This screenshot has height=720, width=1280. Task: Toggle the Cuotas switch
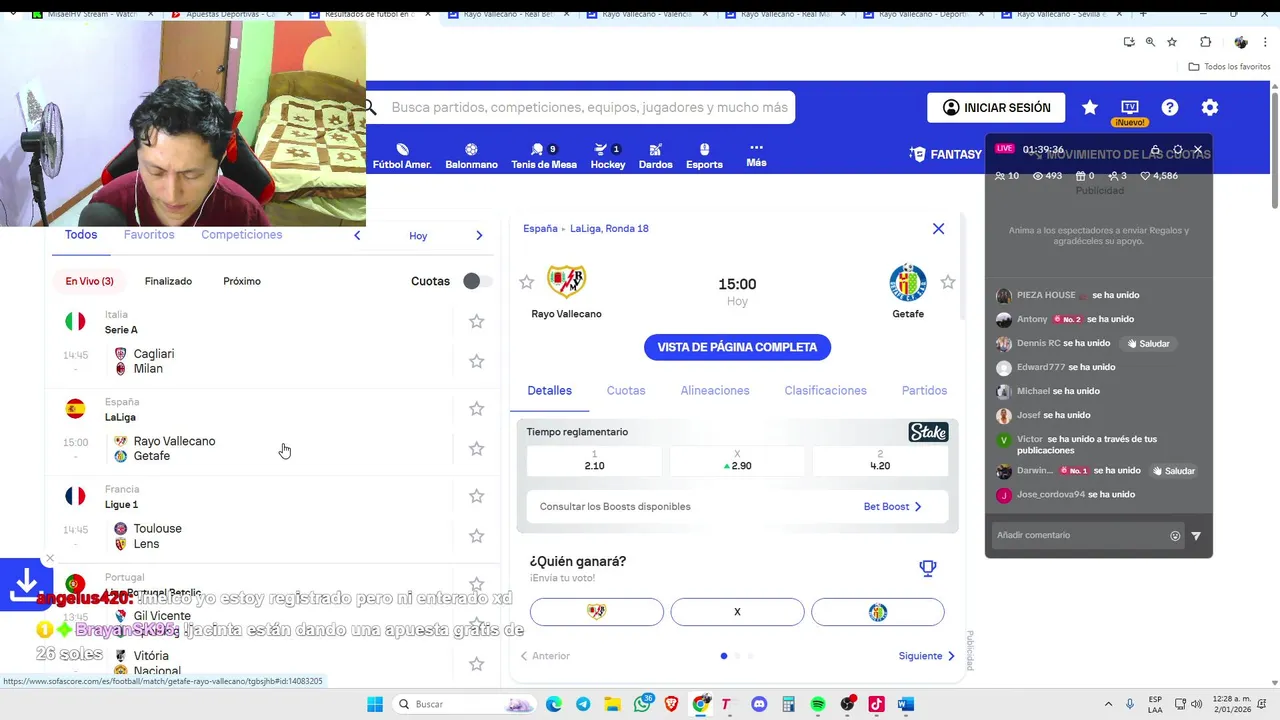[x=477, y=281]
